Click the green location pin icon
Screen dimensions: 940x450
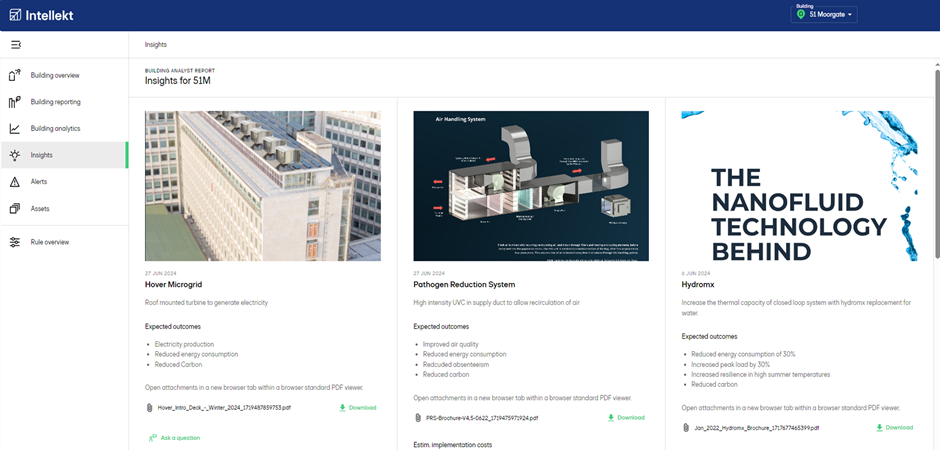coord(801,14)
